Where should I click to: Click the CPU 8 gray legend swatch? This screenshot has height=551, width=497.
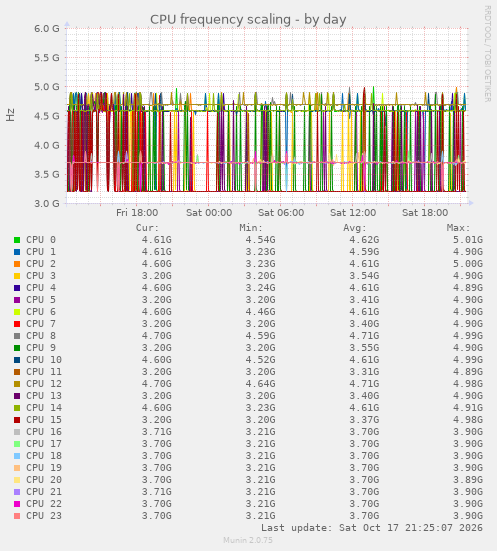pyautogui.click(x=17, y=336)
